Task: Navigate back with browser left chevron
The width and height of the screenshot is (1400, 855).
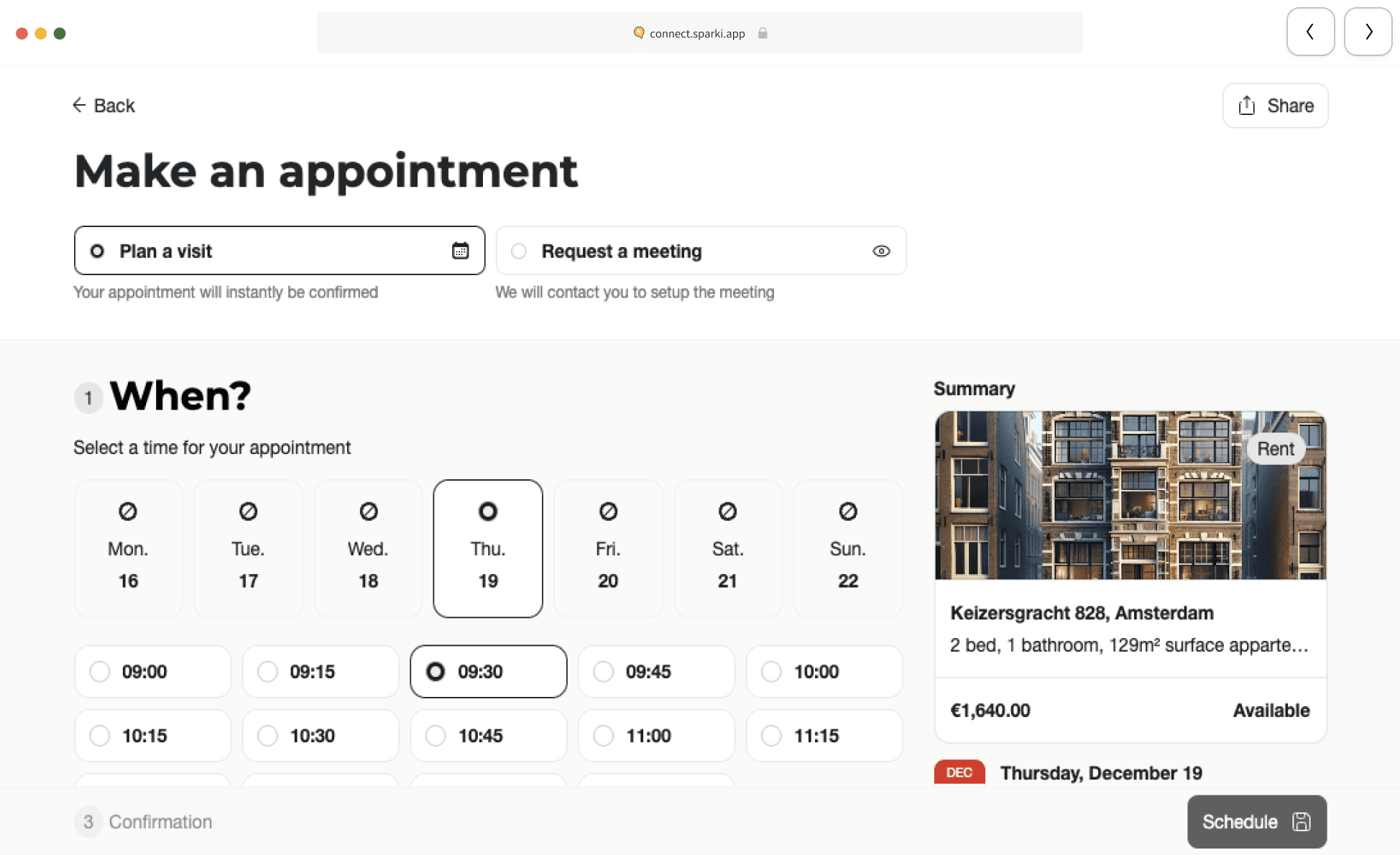Action: 1310,32
